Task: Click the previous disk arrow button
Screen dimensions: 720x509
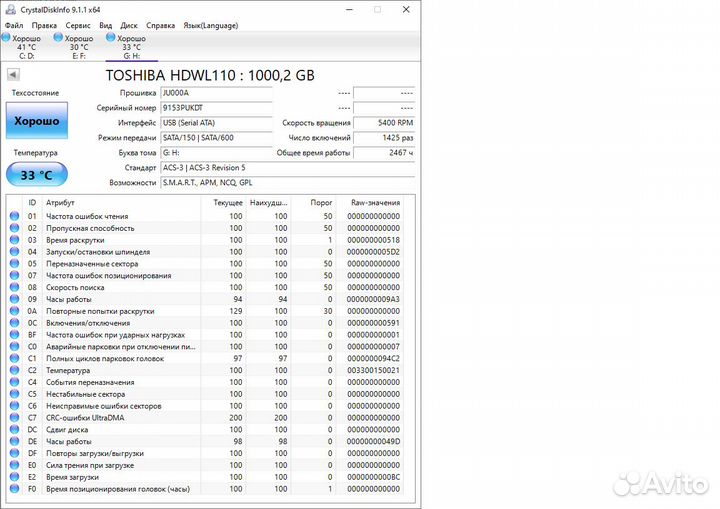Action: tap(13, 75)
